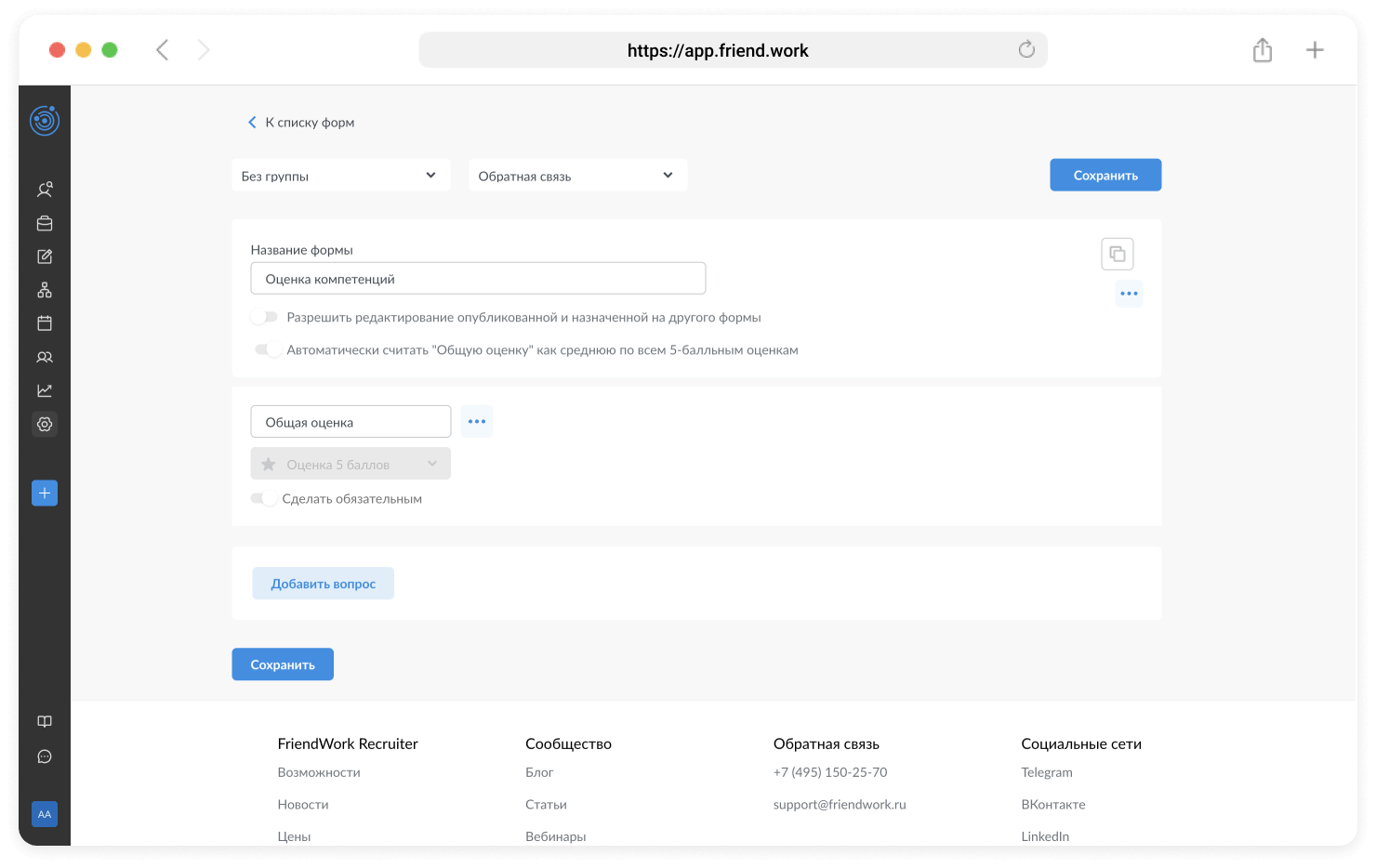Click the Сообщество footer heading

(x=568, y=743)
